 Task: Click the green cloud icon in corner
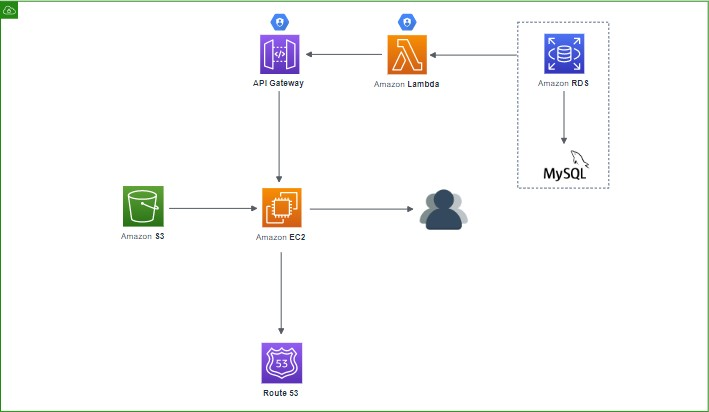pos(9,10)
